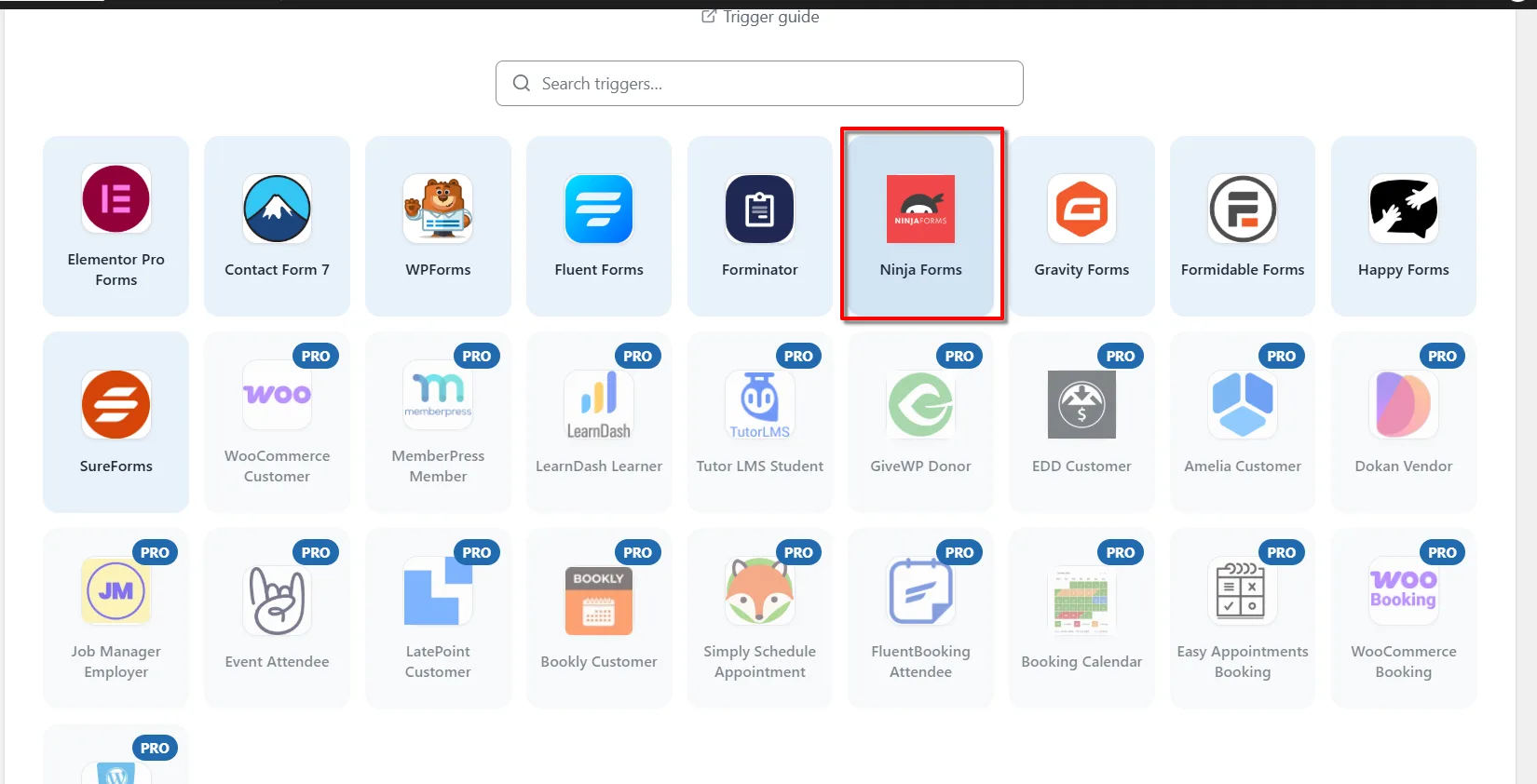This screenshot has height=784, width=1537.
Task: Select the Fluent Forms blue icon
Action: click(599, 209)
